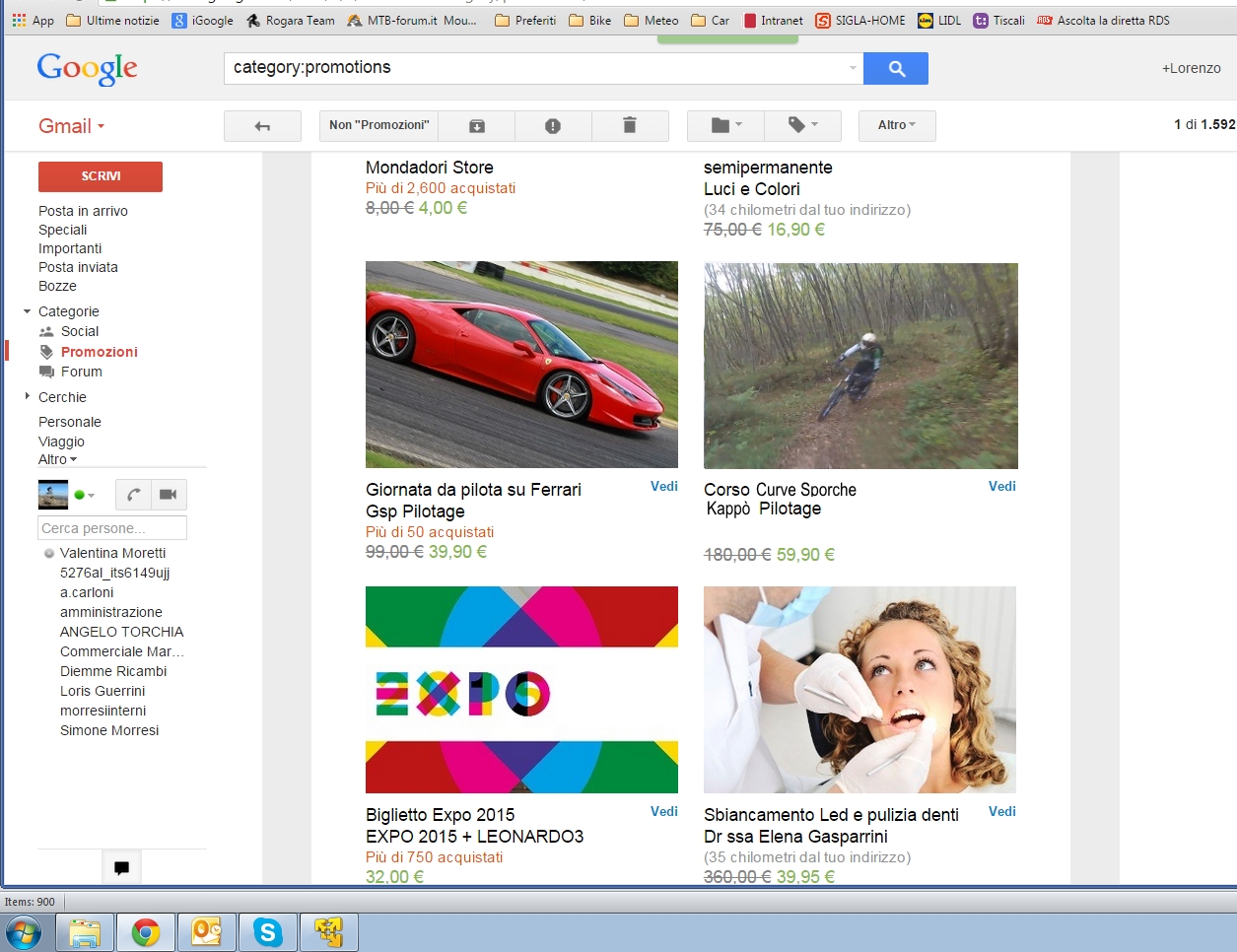
Task: Open the dentist teeth whitening image
Action: tap(859, 690)
